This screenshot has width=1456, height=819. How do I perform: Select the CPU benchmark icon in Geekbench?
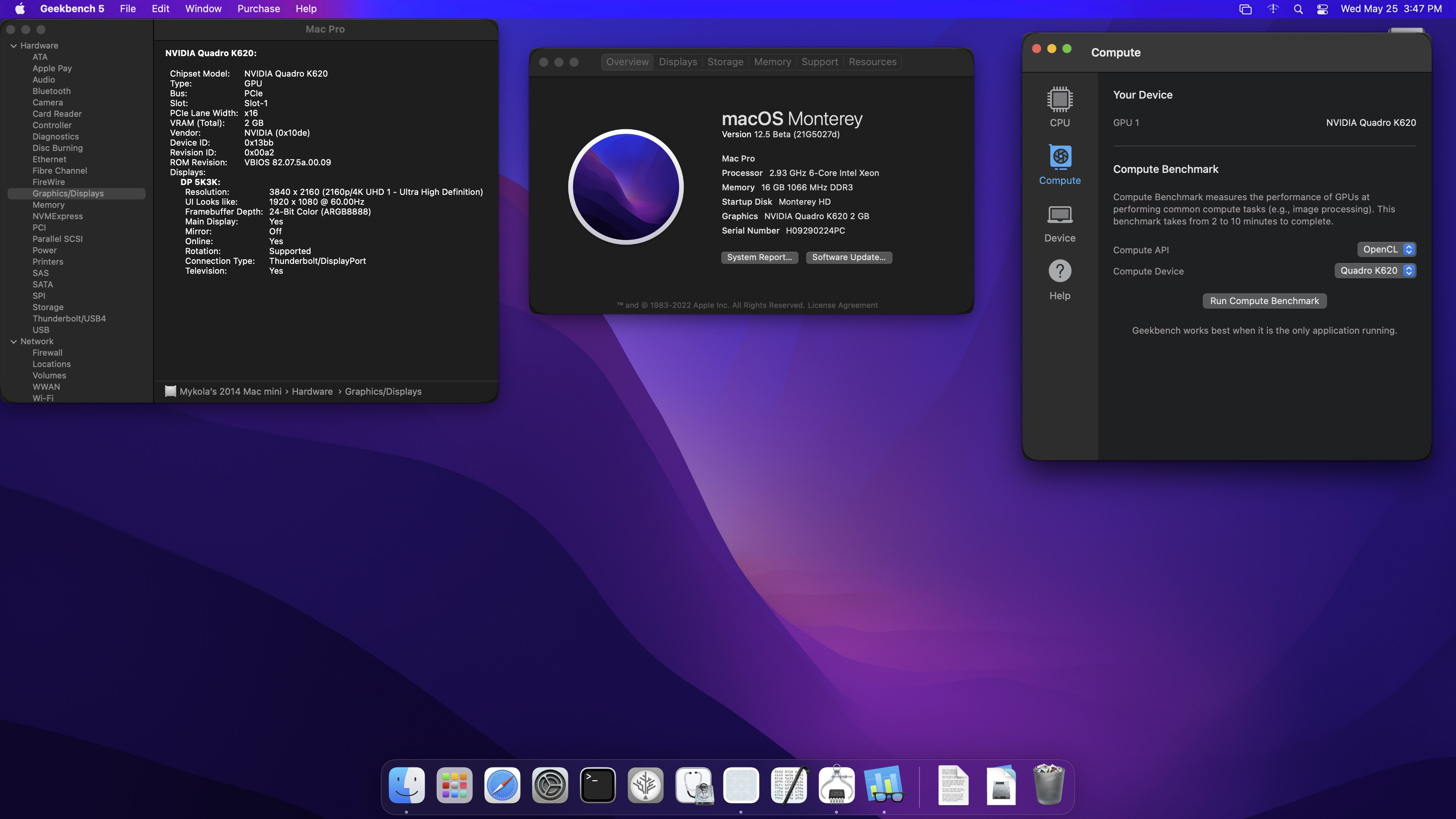(x=1060, y=100)
